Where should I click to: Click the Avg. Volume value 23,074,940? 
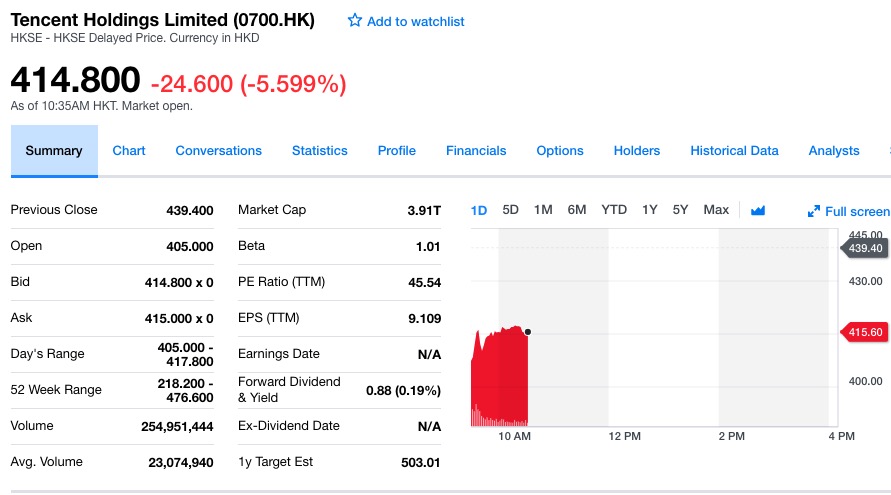coord(181,463)
